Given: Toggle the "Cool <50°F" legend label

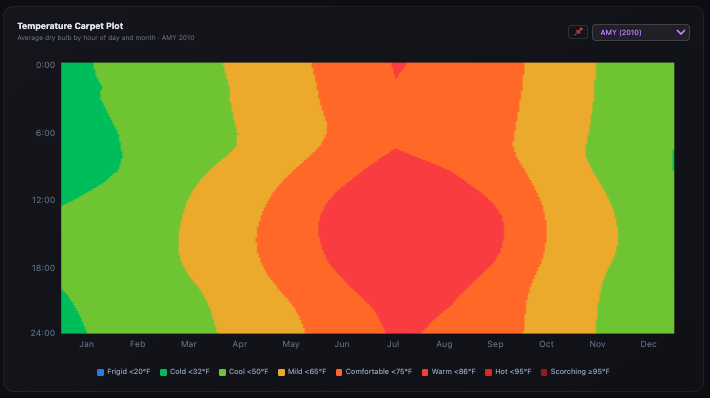Looking at the screenshot, I should 249,372.
